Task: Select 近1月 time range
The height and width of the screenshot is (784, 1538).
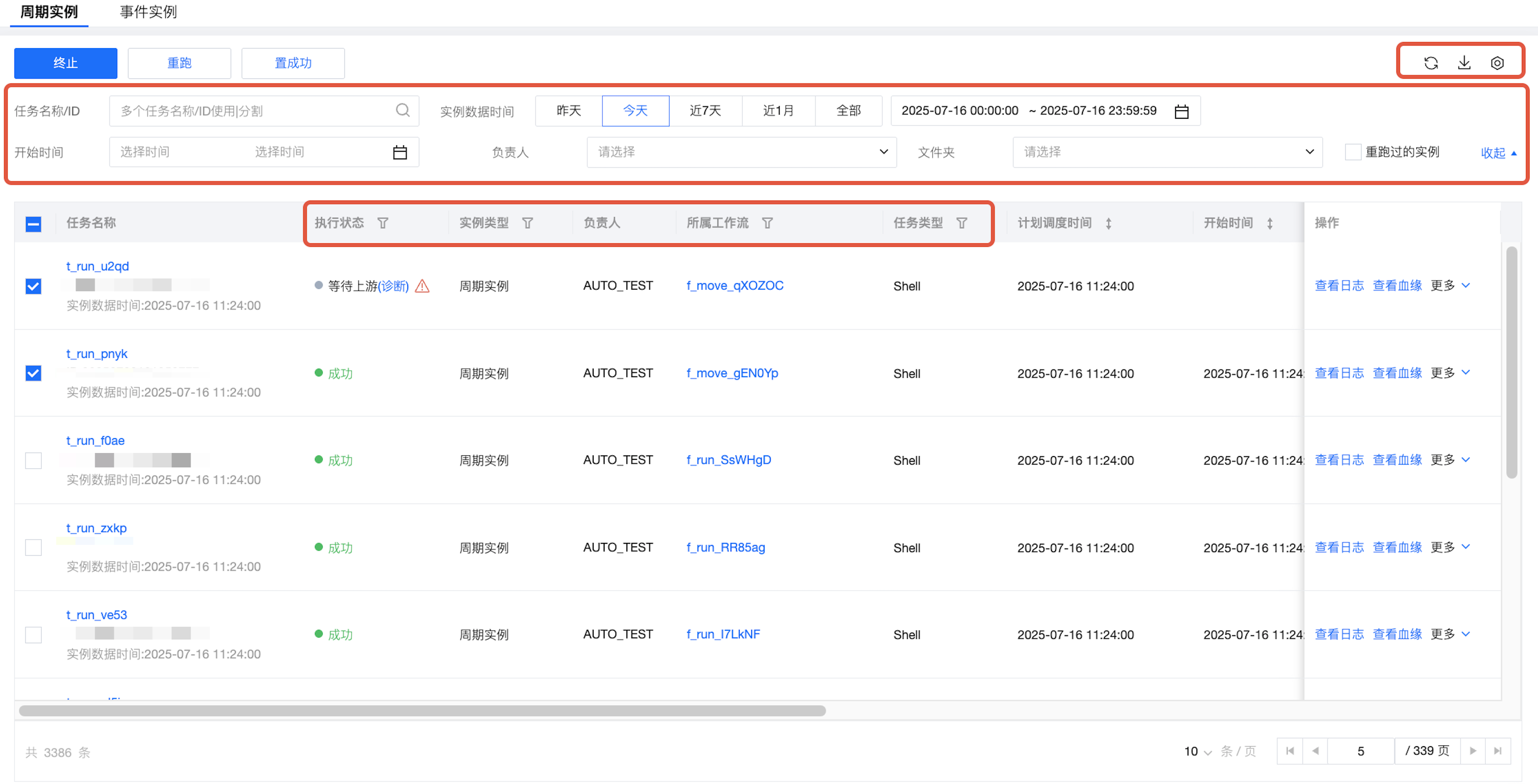Action: (x=778, y=111)
